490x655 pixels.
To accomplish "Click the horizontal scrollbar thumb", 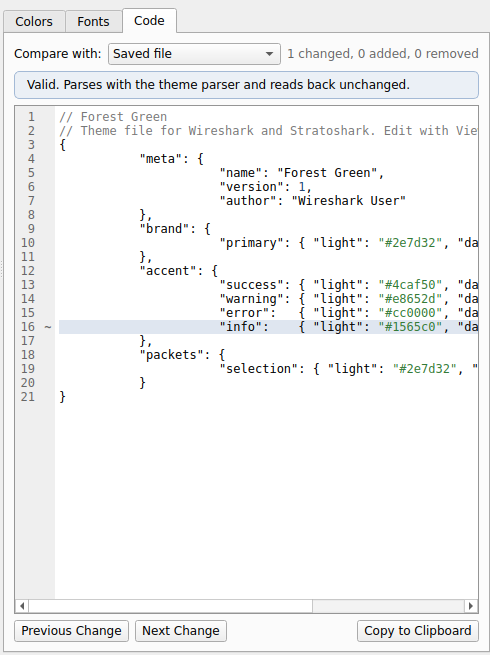I will [170, 606].
